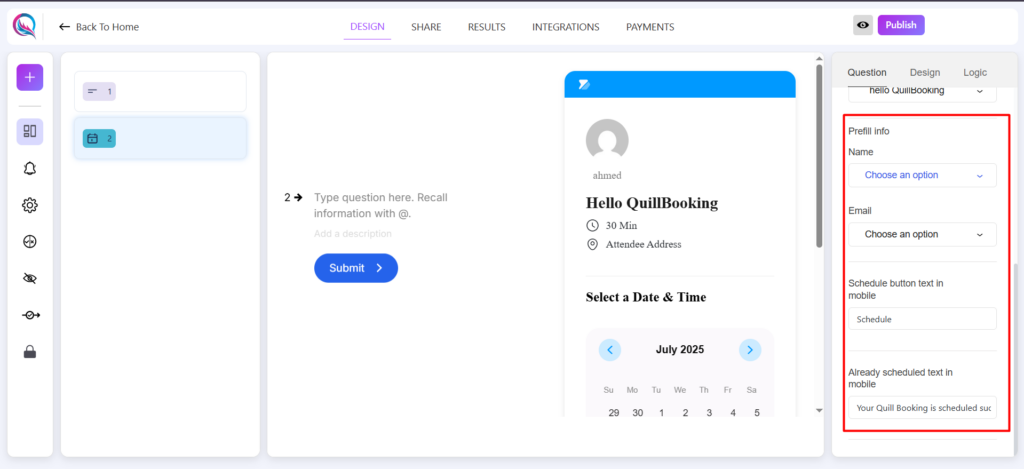Screen dimensions: 1024x469
Task: Open the notifications bell icon
Action: 29,169
